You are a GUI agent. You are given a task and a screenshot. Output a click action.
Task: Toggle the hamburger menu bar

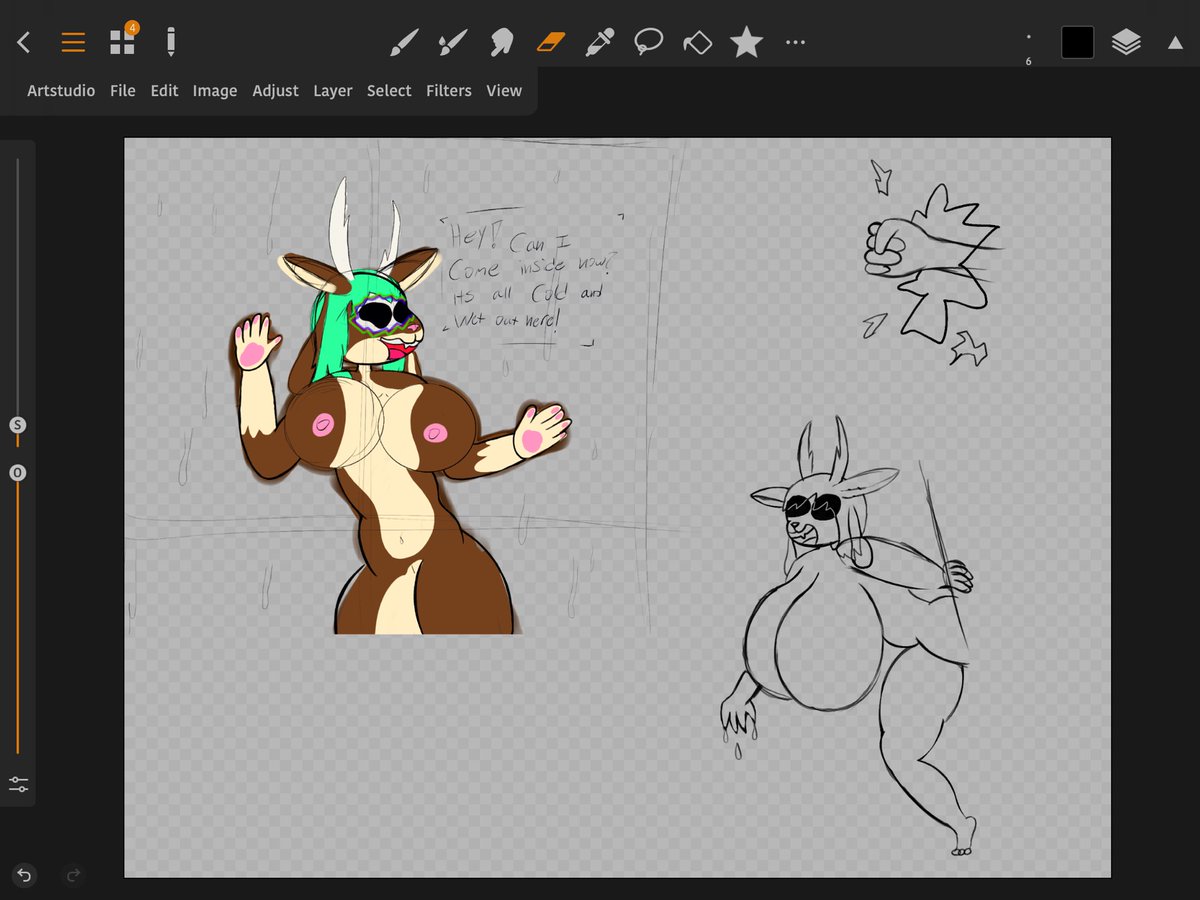pos(73,42)
